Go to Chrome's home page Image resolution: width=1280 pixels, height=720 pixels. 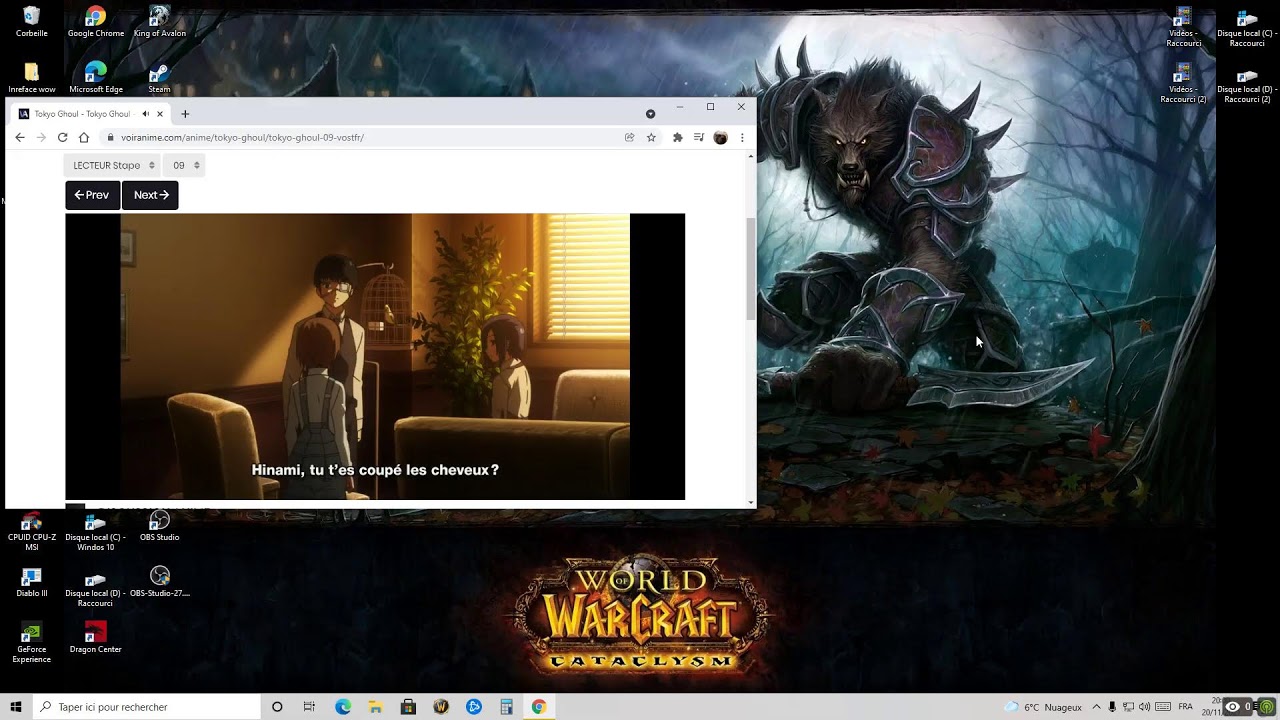[84, 137]
